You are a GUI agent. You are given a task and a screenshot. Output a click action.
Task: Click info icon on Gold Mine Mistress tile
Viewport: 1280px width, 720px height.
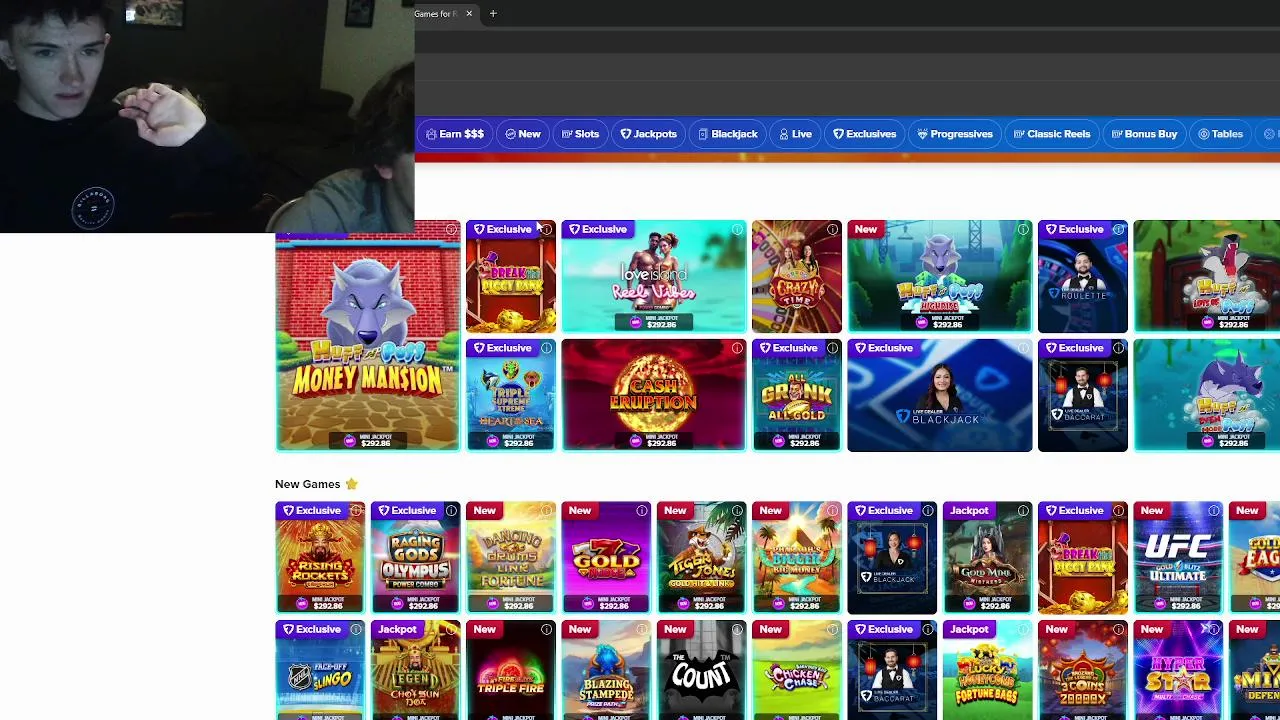point(1023,511)
